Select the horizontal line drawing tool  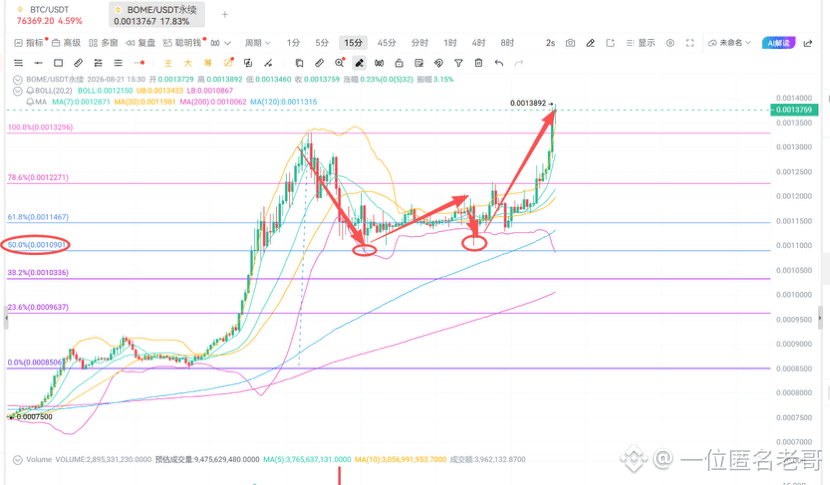pos(38,63)
